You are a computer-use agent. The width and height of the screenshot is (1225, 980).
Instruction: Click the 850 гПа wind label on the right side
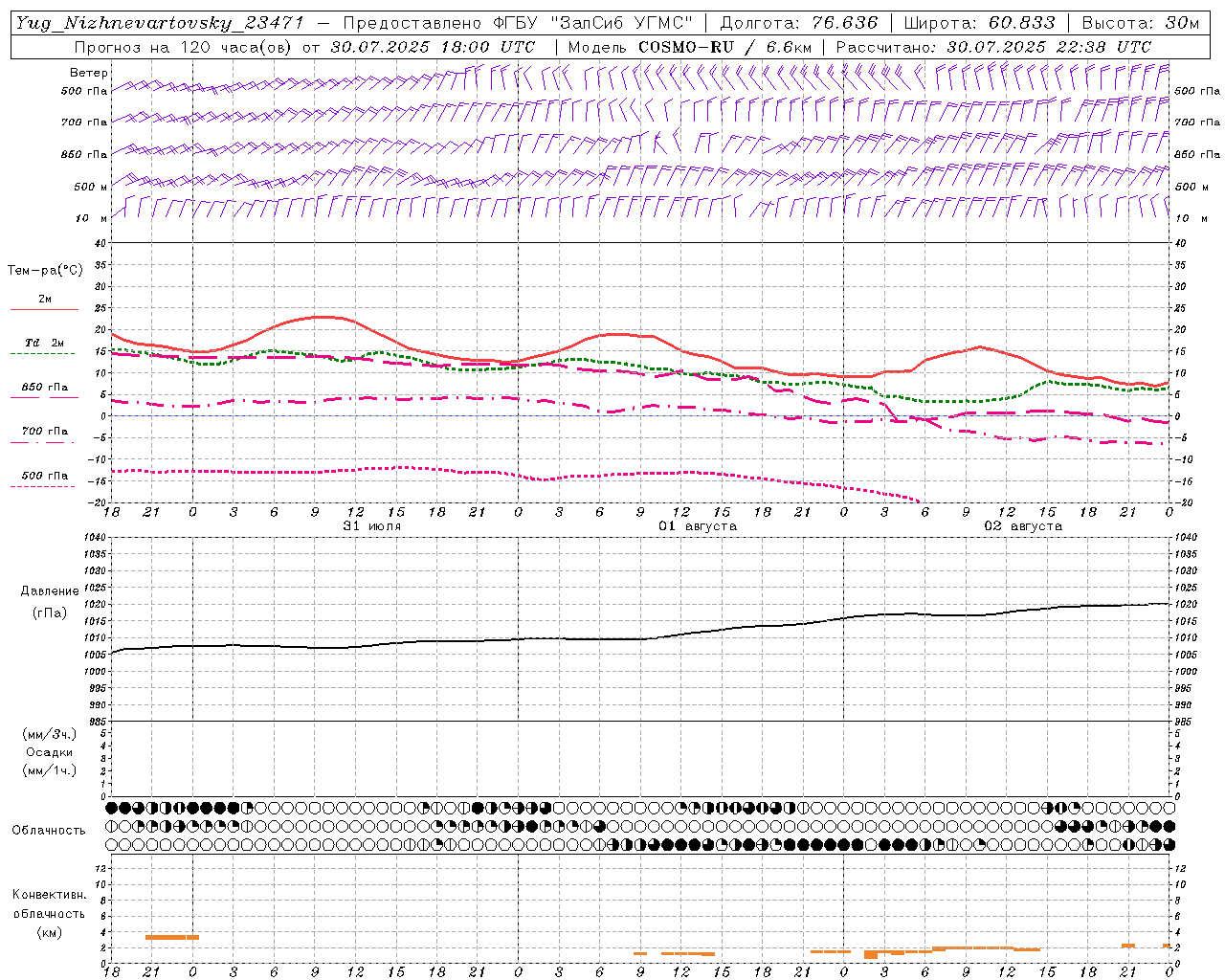point(1197,154)
